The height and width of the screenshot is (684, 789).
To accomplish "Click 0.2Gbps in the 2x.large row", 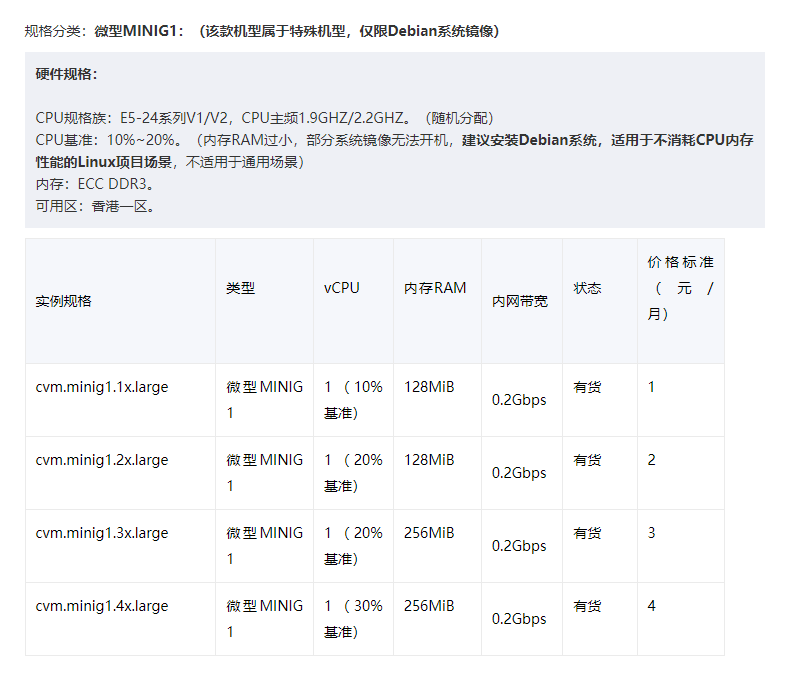I will [519, 473].
